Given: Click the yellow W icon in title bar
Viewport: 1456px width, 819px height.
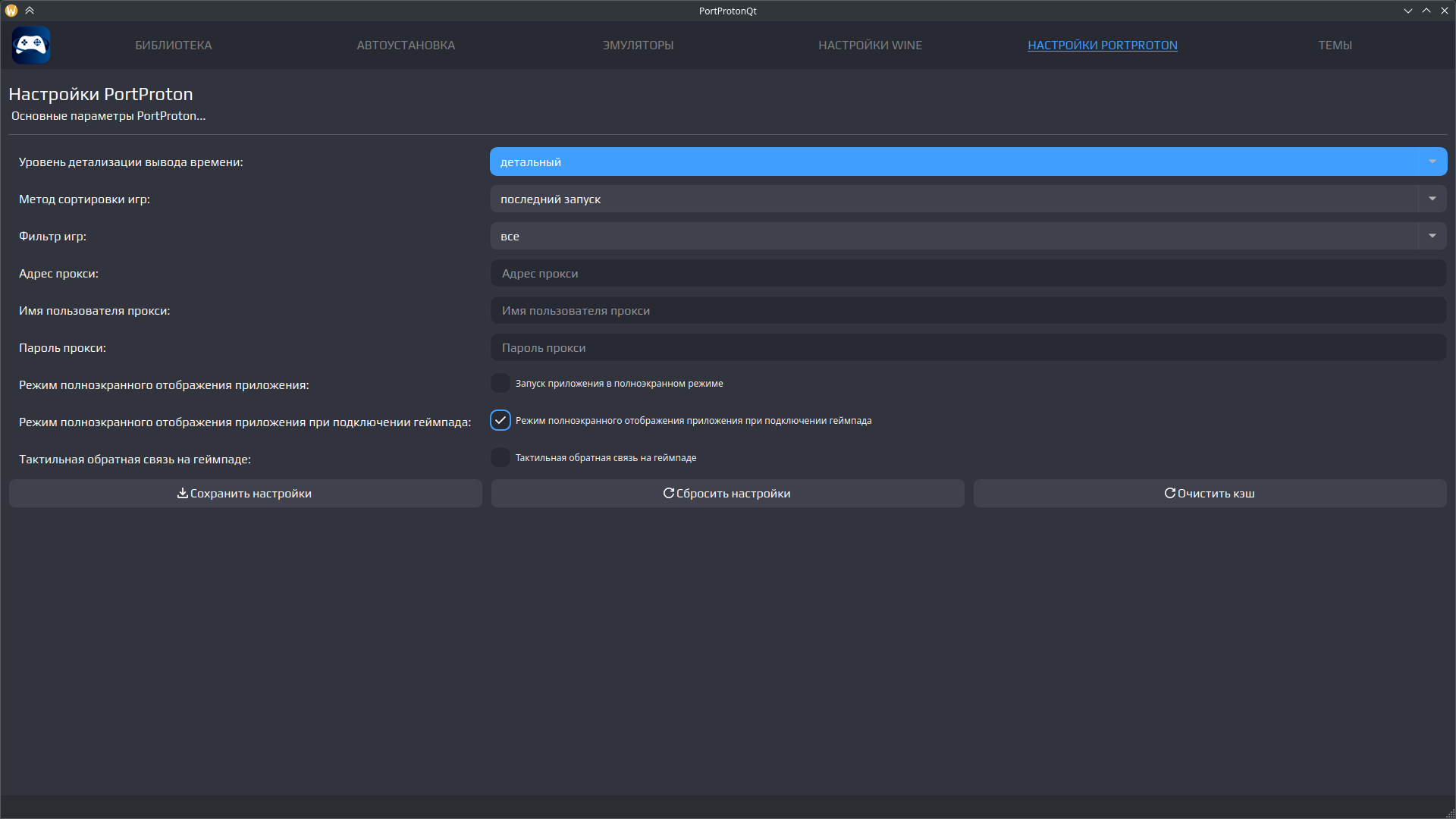Looking at the screenshot, I should pyautogui.click(x=11, y=11).
